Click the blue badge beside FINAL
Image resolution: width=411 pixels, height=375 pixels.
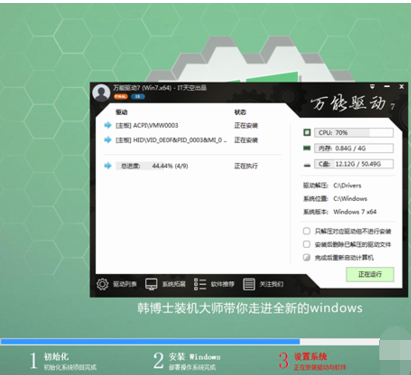(x=137, y=96)
